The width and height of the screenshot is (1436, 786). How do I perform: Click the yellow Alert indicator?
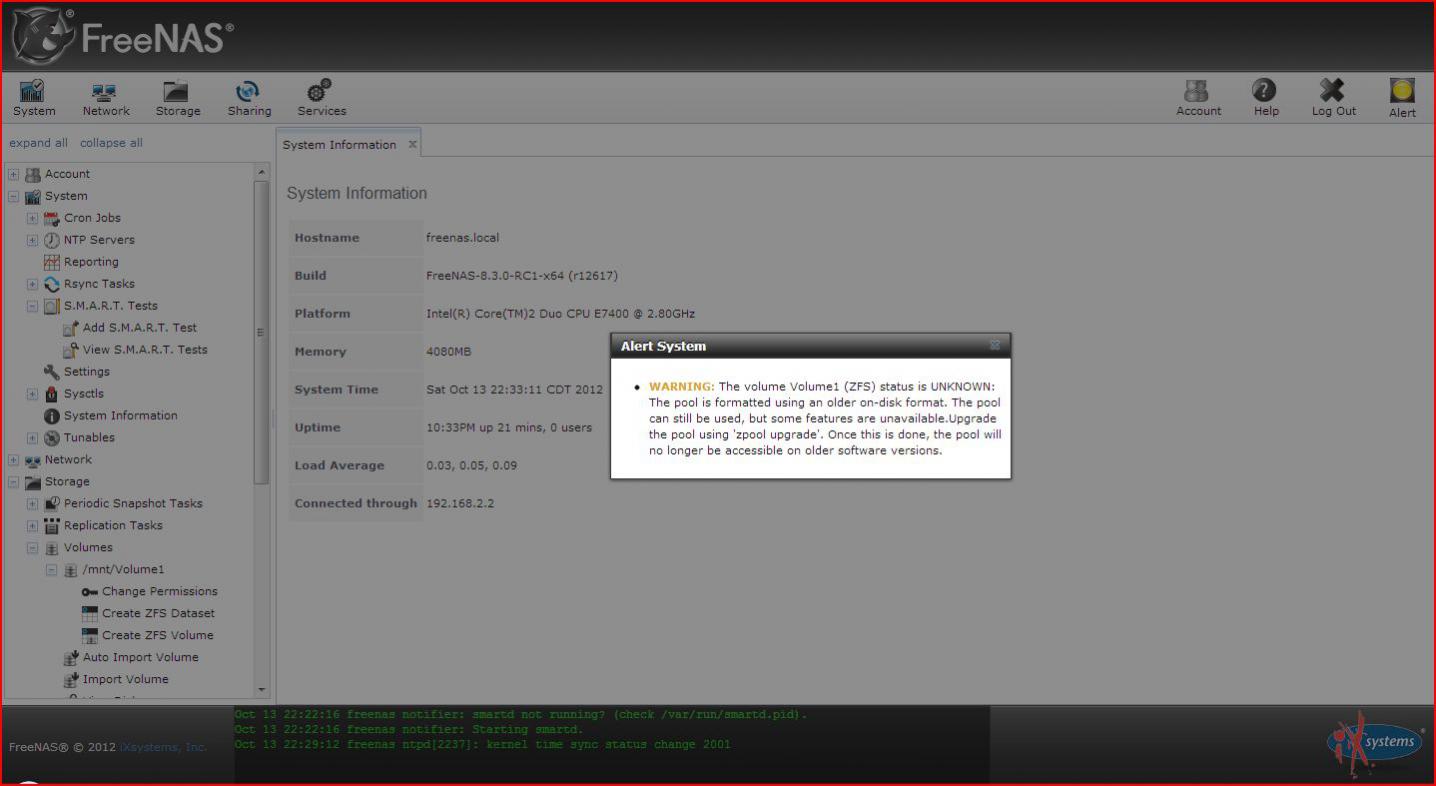[x=1402, y=91]
